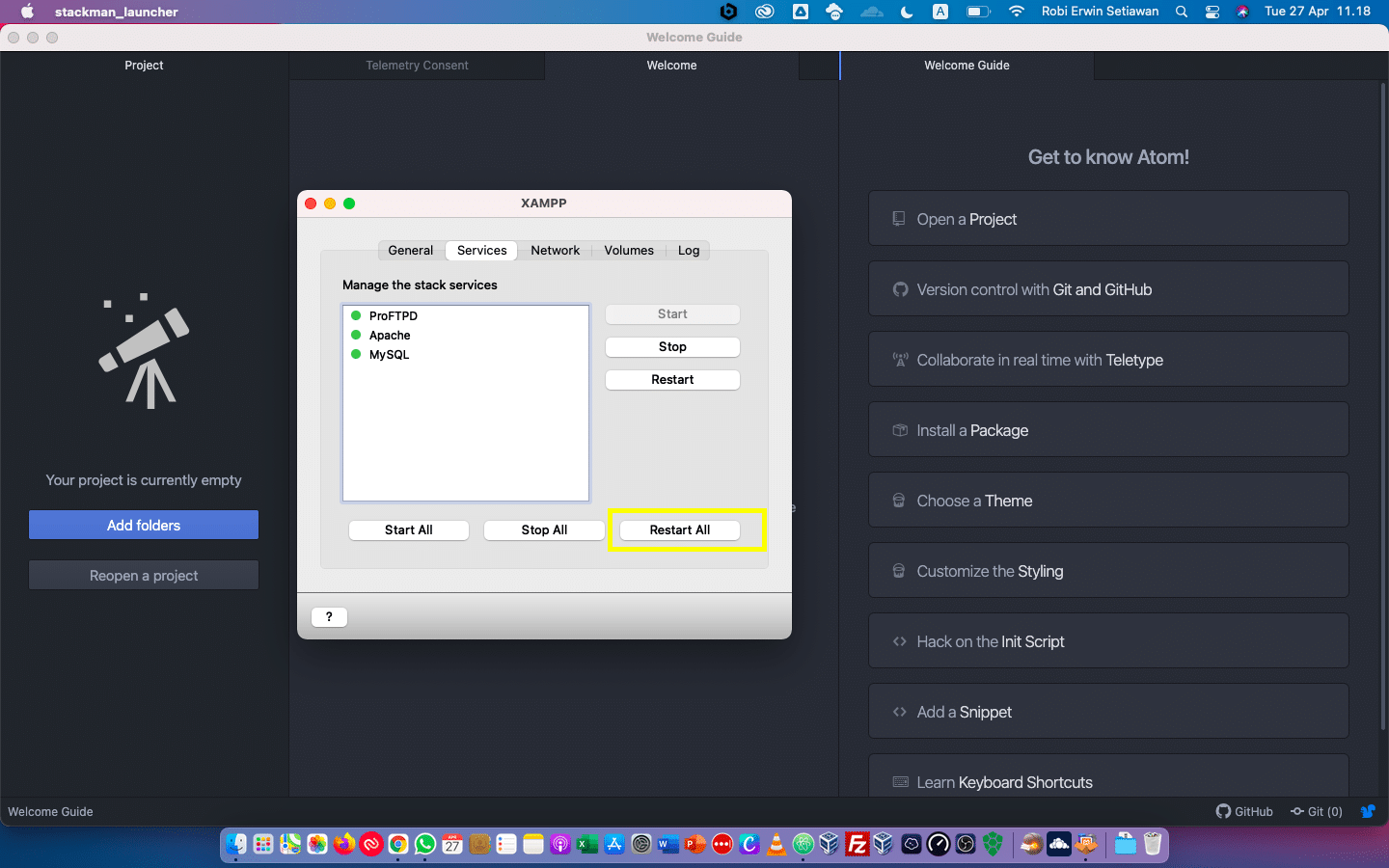Switch to the General tab in XAMPP
The height and width of the screenshot is (868, 1389).
click(x=411, y=251)
